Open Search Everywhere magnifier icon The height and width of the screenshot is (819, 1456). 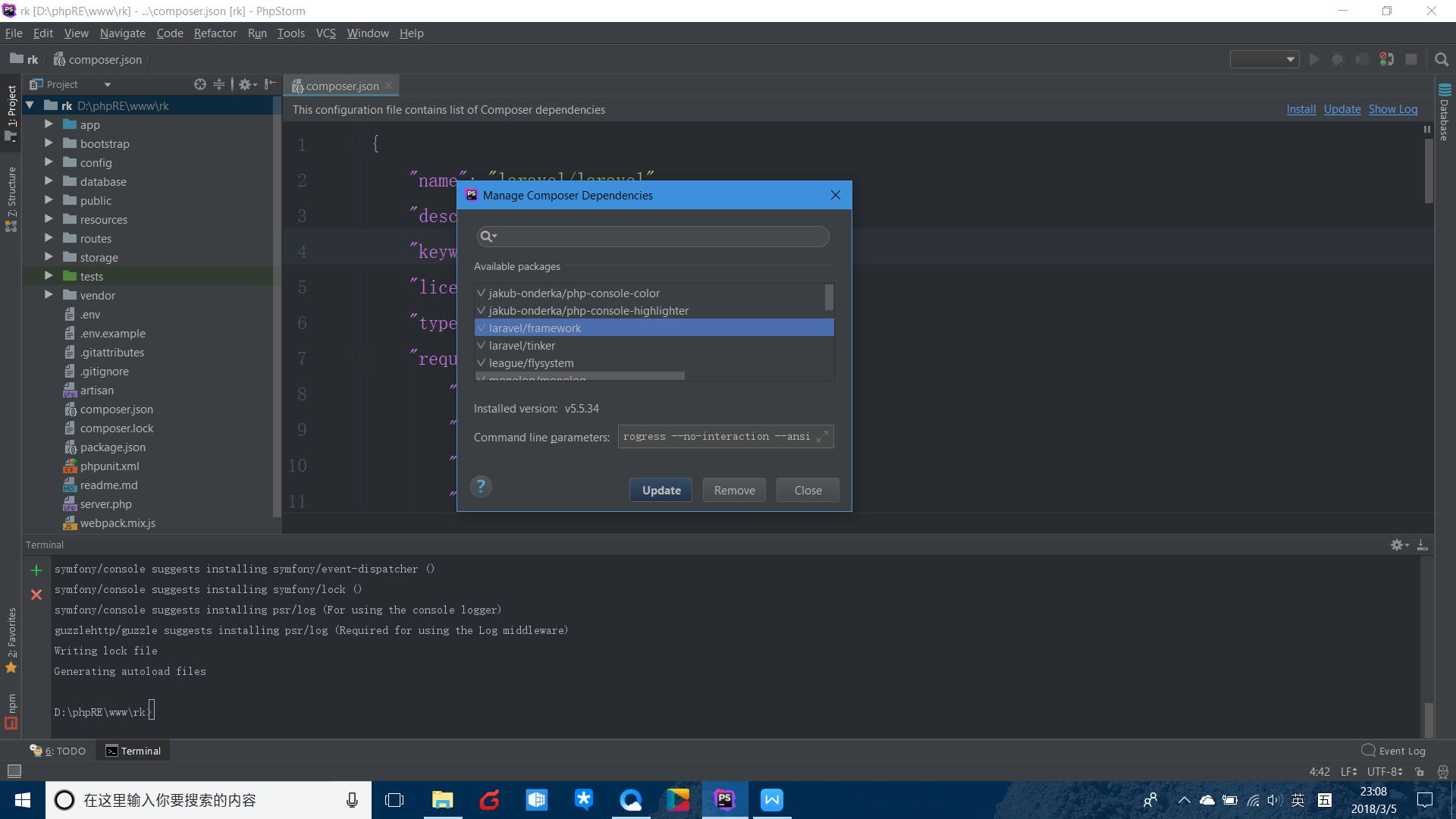click(x=1442, y=60)
